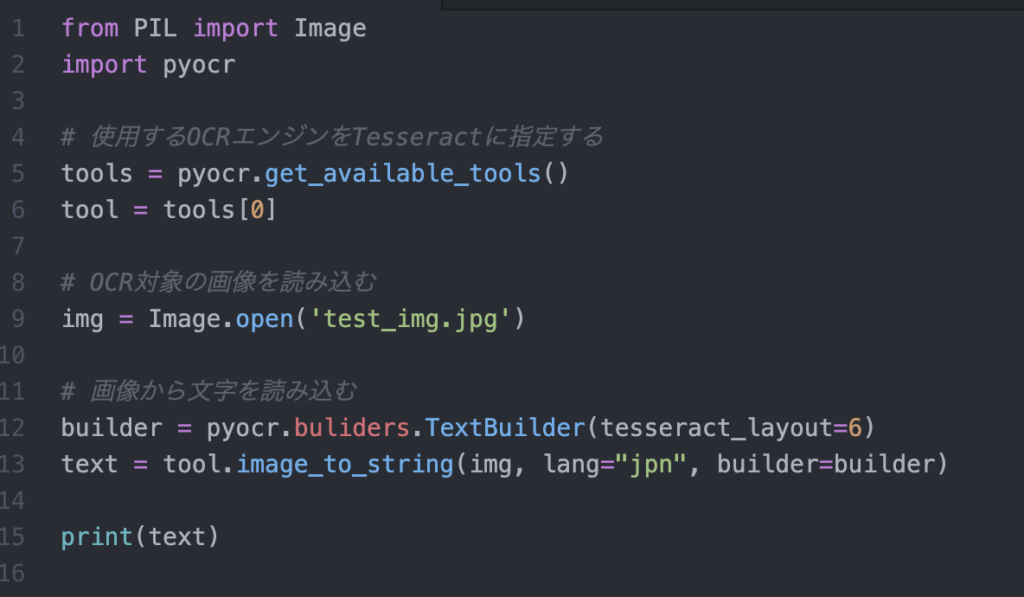Viewport: 1024px width, 597px height.
Task: Select the TextBuilder class name on line 12
Action: click(x=505, y=427)
